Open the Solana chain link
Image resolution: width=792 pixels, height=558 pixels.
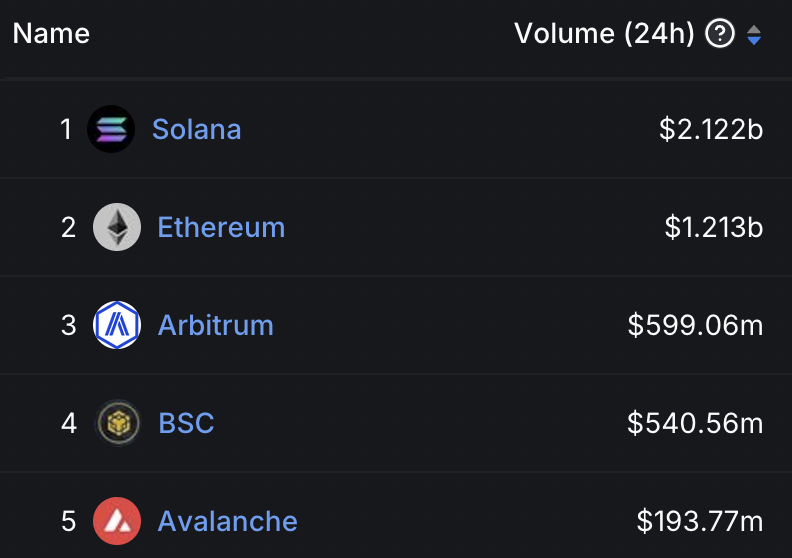click(x=196, y=129)
